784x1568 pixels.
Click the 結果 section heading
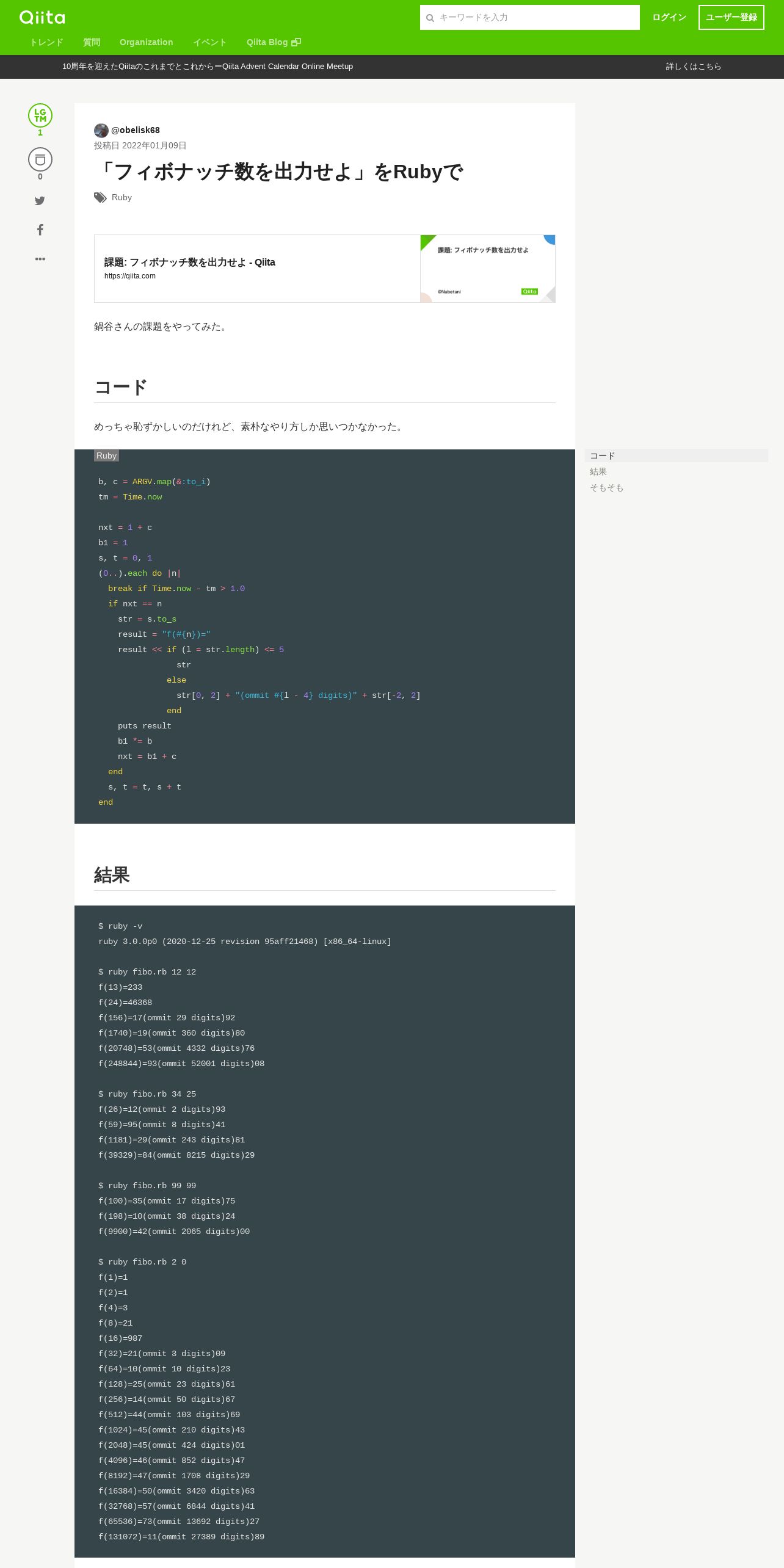(x=112, y=875)
